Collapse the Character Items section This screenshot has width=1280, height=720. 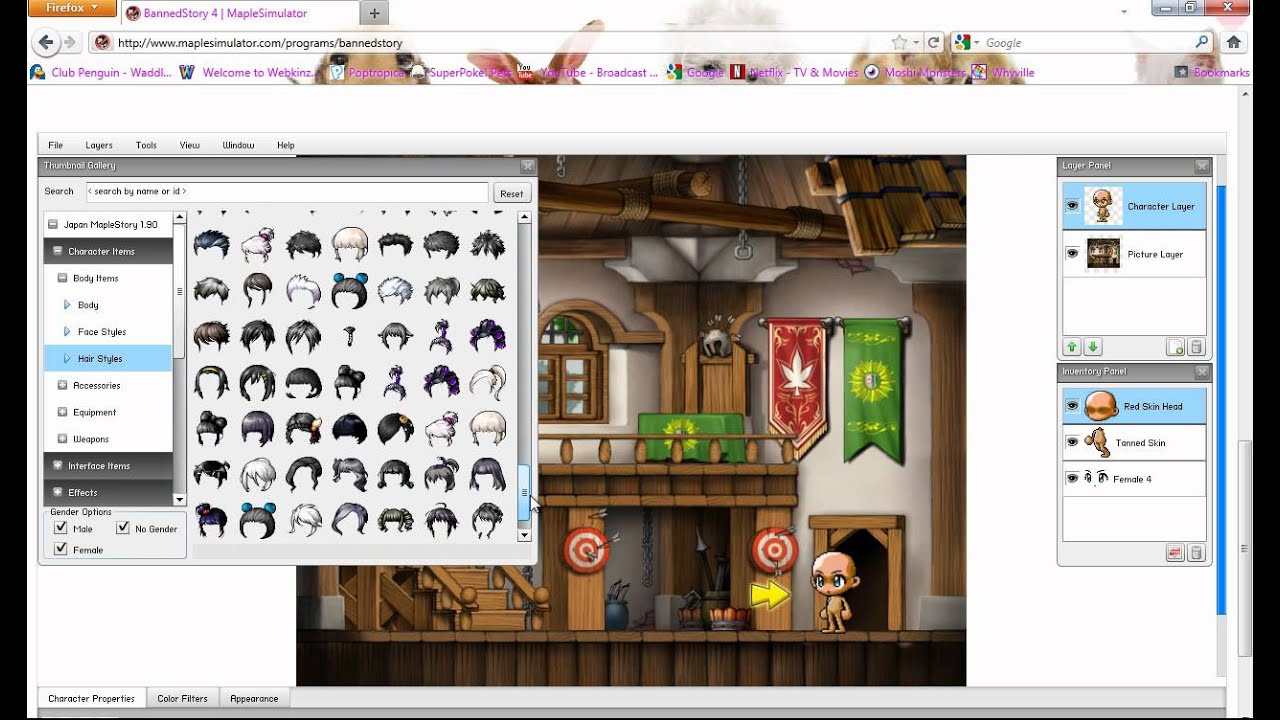[x=58, y=251]
